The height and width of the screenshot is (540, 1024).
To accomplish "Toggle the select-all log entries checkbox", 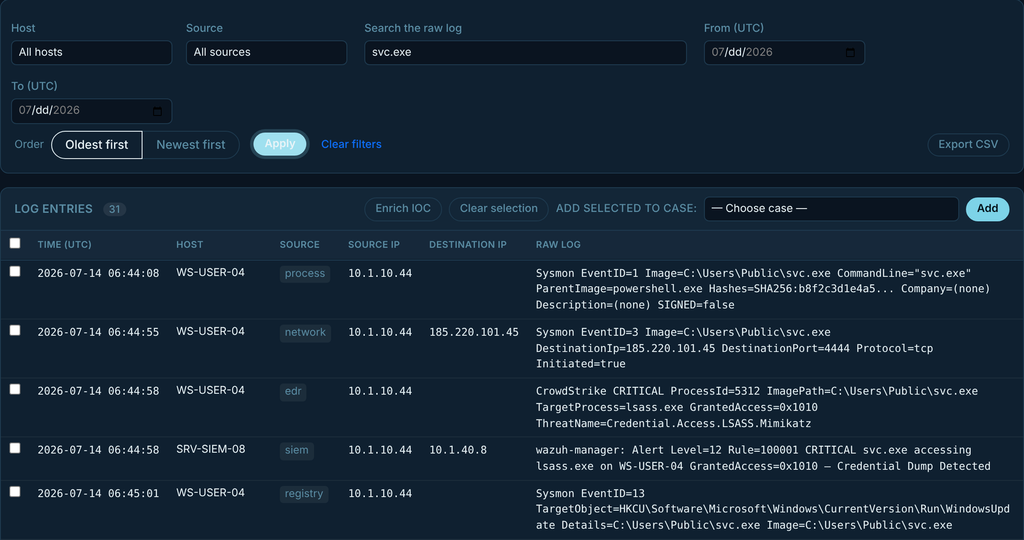I will (15, 244).
